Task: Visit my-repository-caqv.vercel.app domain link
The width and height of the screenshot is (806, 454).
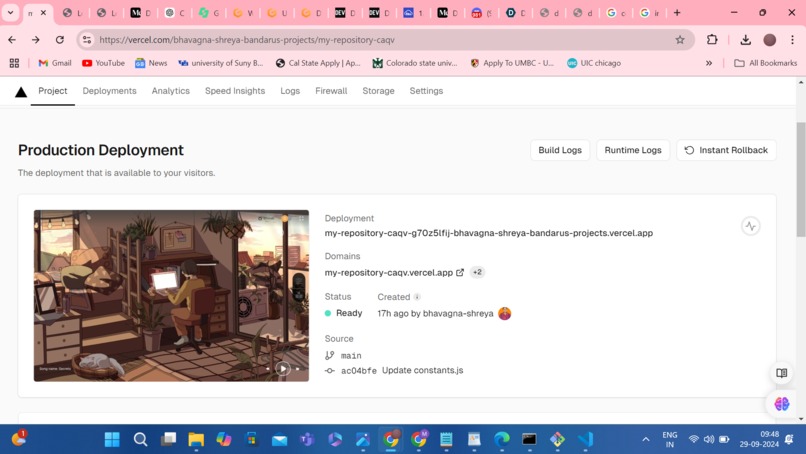Action: click(x=394, y=273)
